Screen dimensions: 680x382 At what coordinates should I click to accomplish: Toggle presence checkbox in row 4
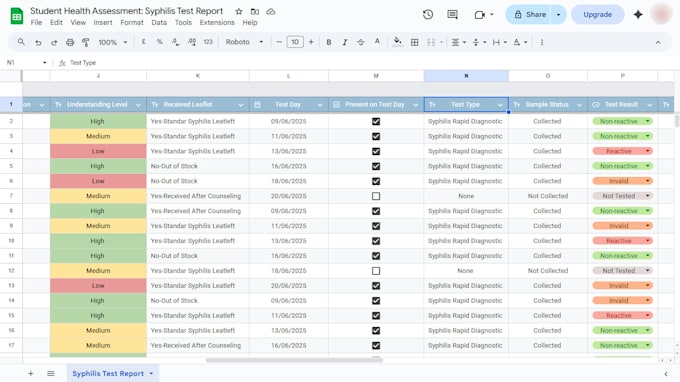(376, 151)
